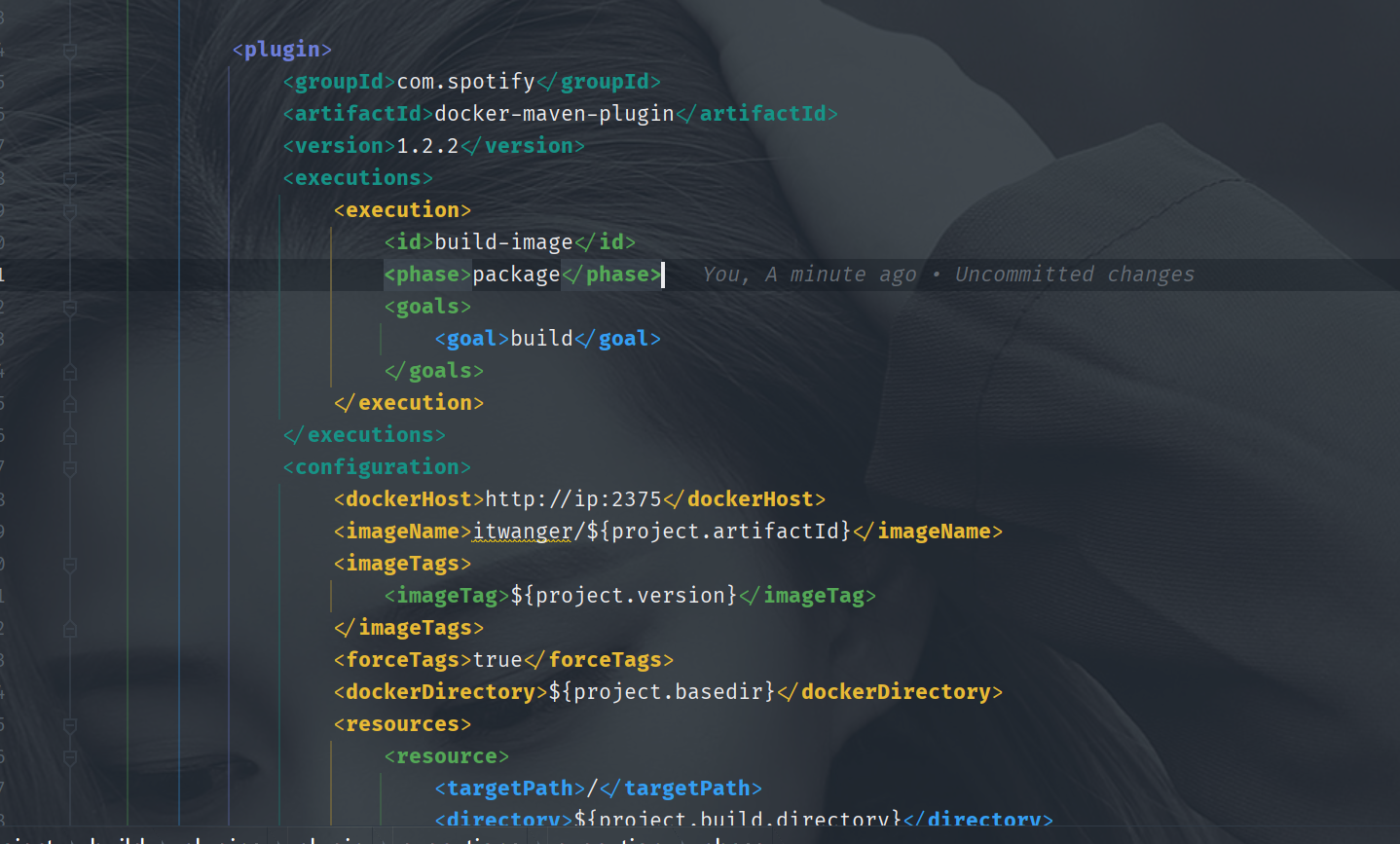Collapse the imageTags fold marker

tap(70, 565)
